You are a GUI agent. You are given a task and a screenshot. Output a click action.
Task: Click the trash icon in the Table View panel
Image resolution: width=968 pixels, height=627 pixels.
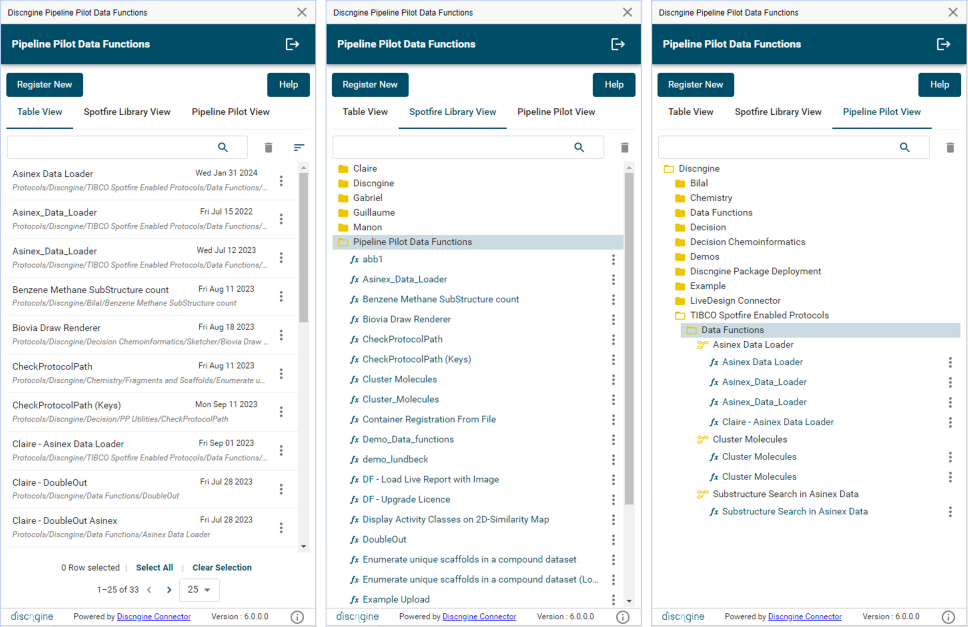pos(268,147)
